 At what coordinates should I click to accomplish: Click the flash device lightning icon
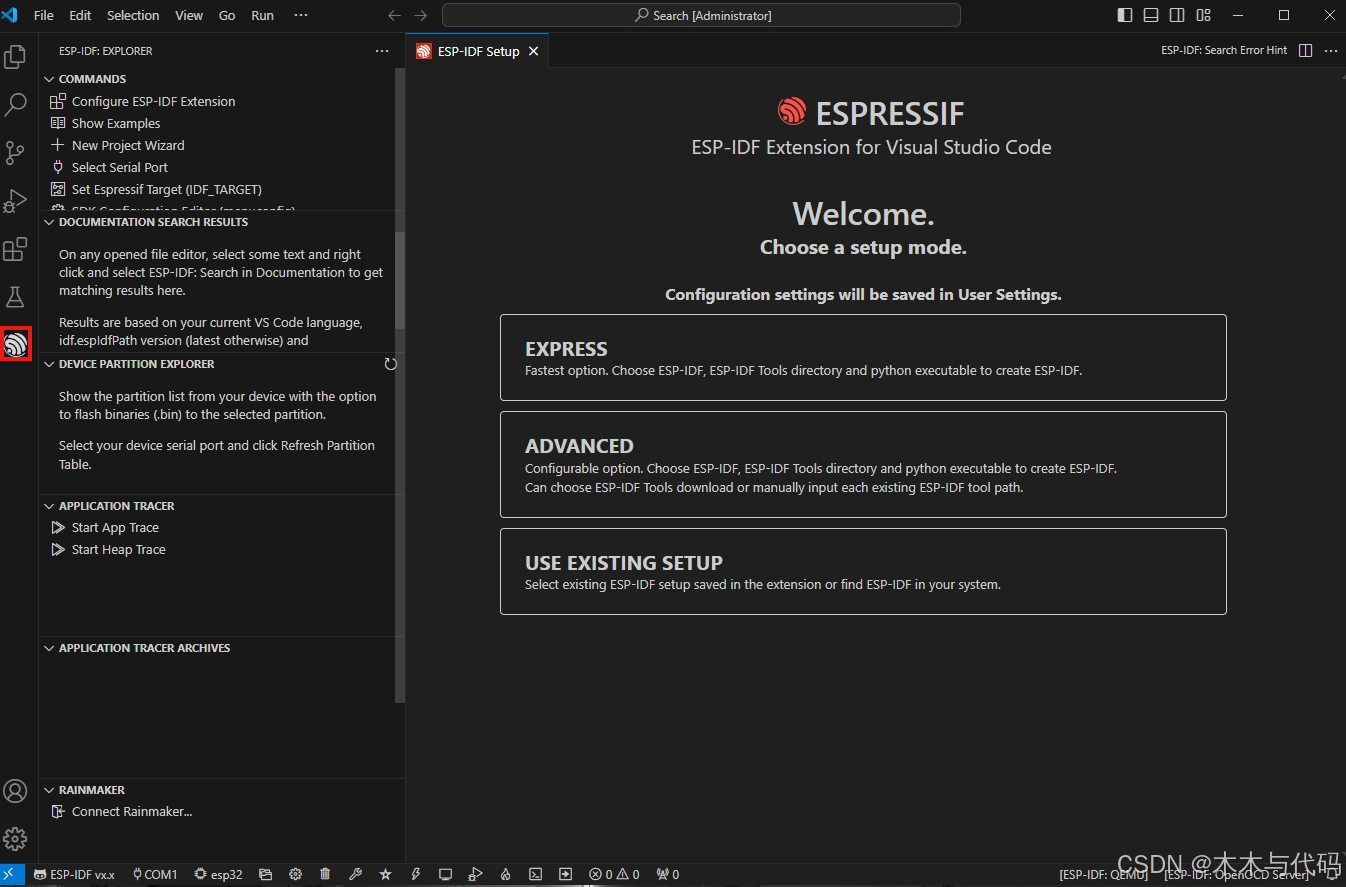coord(415,874)
